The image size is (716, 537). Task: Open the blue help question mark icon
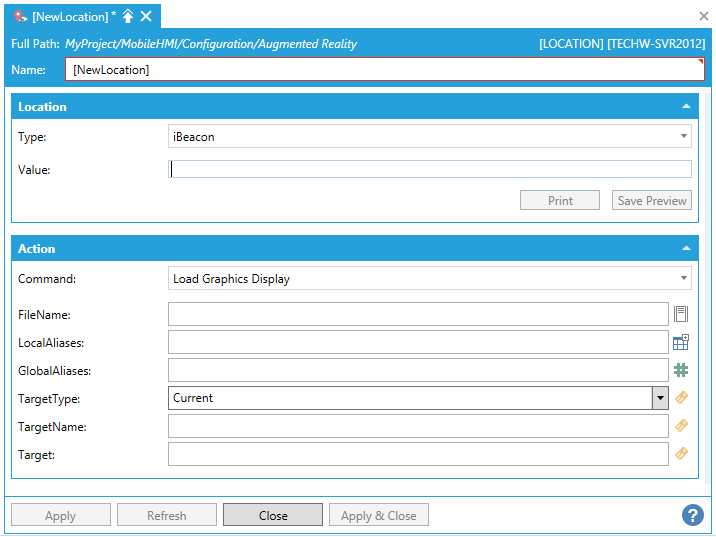coord(692,515)
